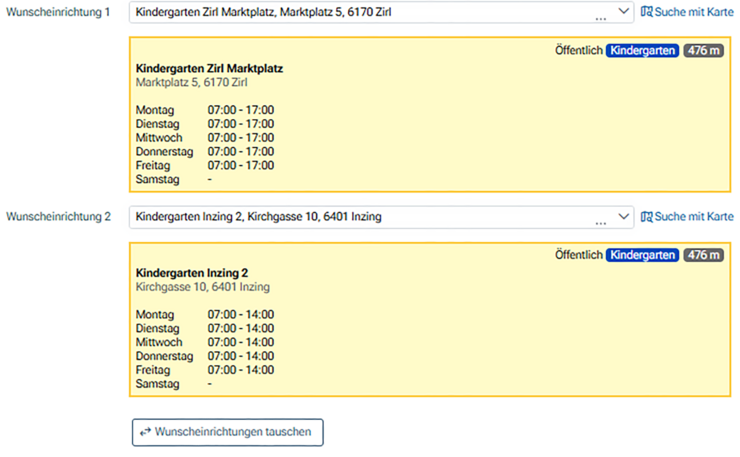Click the ellipsis in the Kindergarten Zirl Marktplatz field
The width and height of the screenshot is (740, 457).
coord(600,17)
